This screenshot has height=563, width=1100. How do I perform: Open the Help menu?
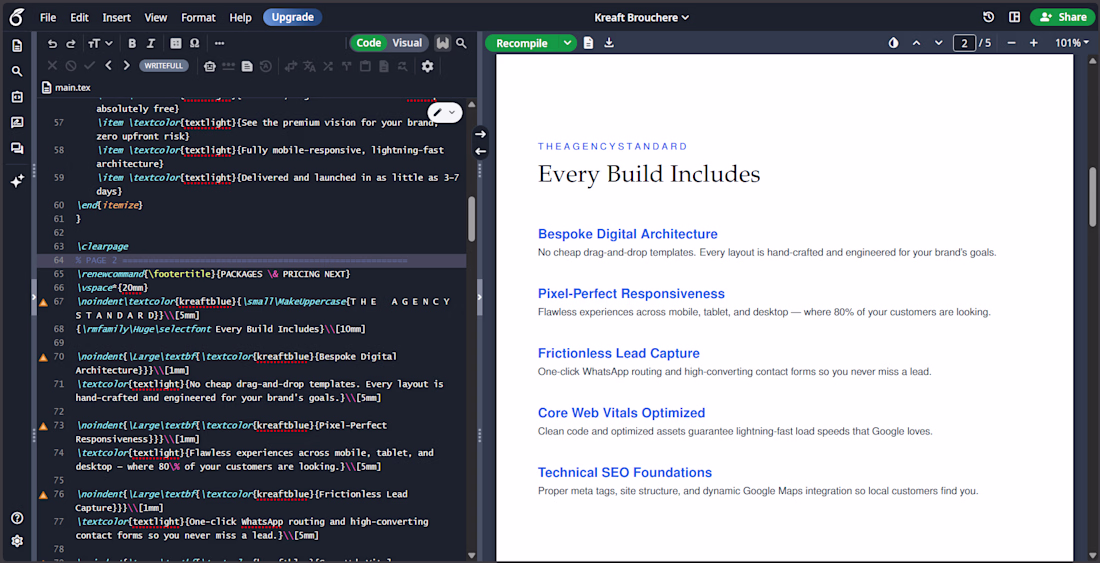[241, 18]
